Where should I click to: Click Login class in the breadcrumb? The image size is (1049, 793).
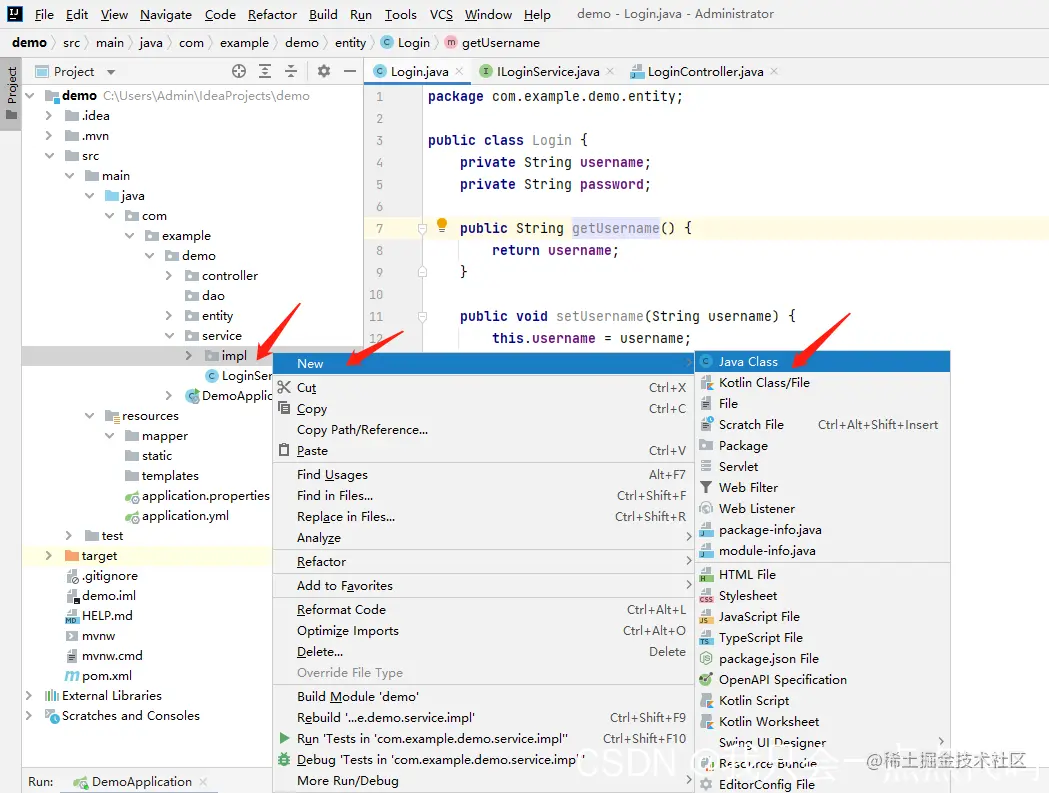[413, 43]
